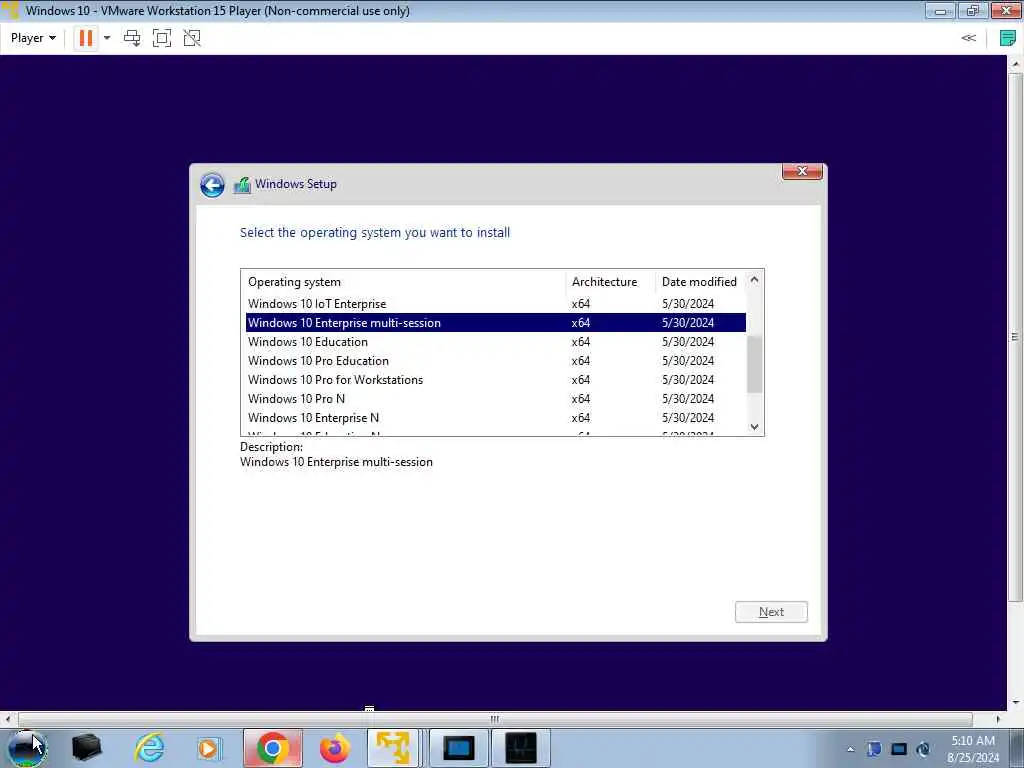Click the OS list scroll-up arrow
The width and height of the screenshot is (1024, 768).
coord(754,280)
